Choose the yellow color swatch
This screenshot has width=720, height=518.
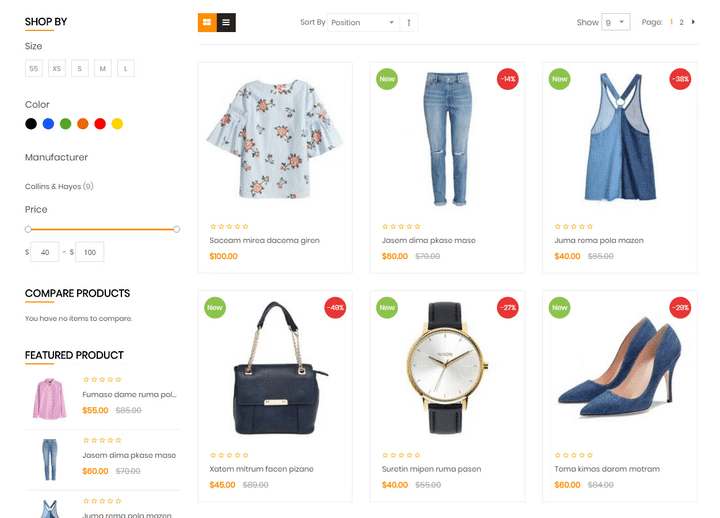point(117,124)
